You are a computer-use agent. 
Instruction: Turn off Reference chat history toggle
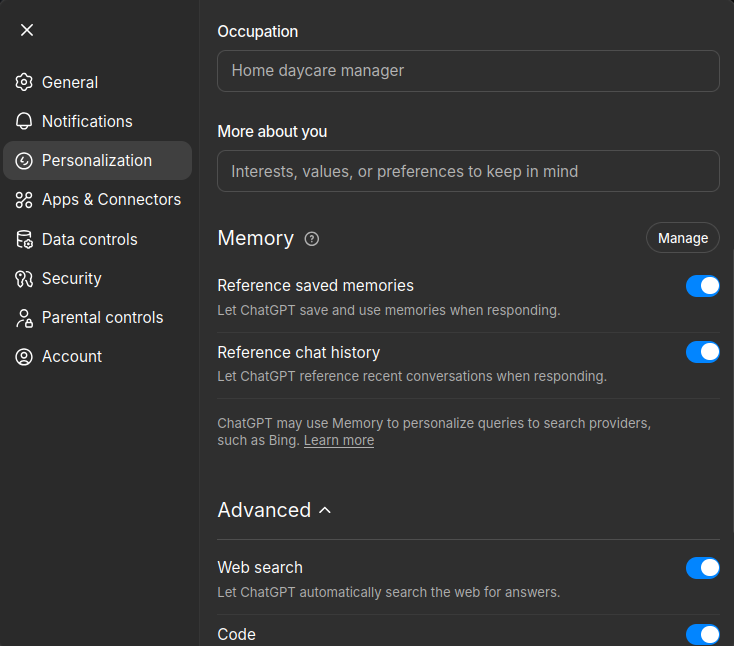(702, 352)
